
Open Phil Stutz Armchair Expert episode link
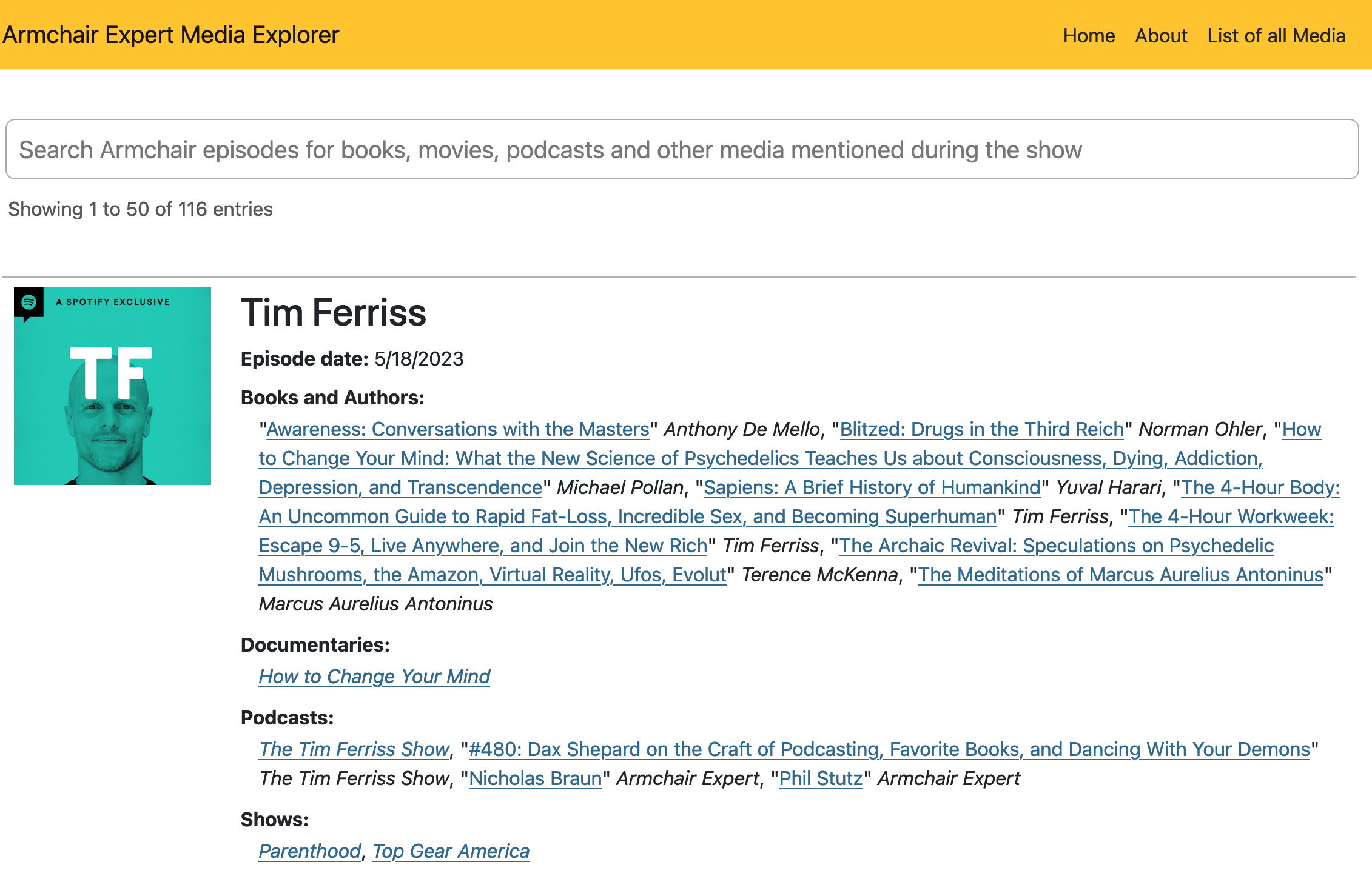click(821, 778)
